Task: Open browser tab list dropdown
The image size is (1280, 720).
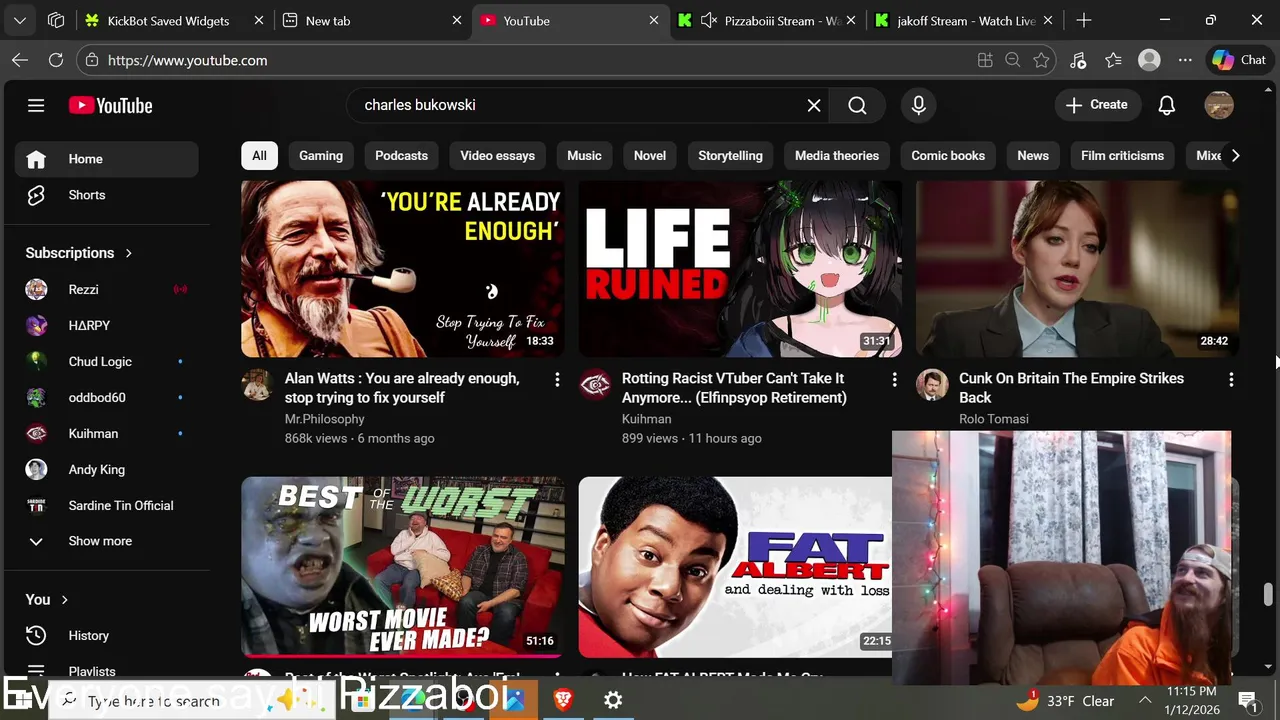Action: pyautogui.click(x=20, y=20)
